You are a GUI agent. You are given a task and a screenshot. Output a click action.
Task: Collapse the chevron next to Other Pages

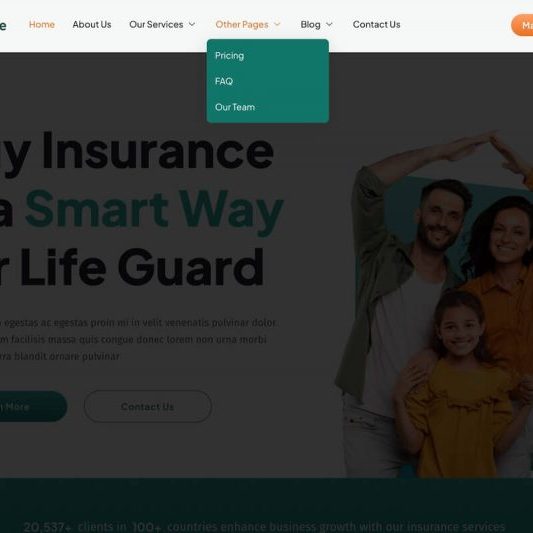click(x=277, y=24)
